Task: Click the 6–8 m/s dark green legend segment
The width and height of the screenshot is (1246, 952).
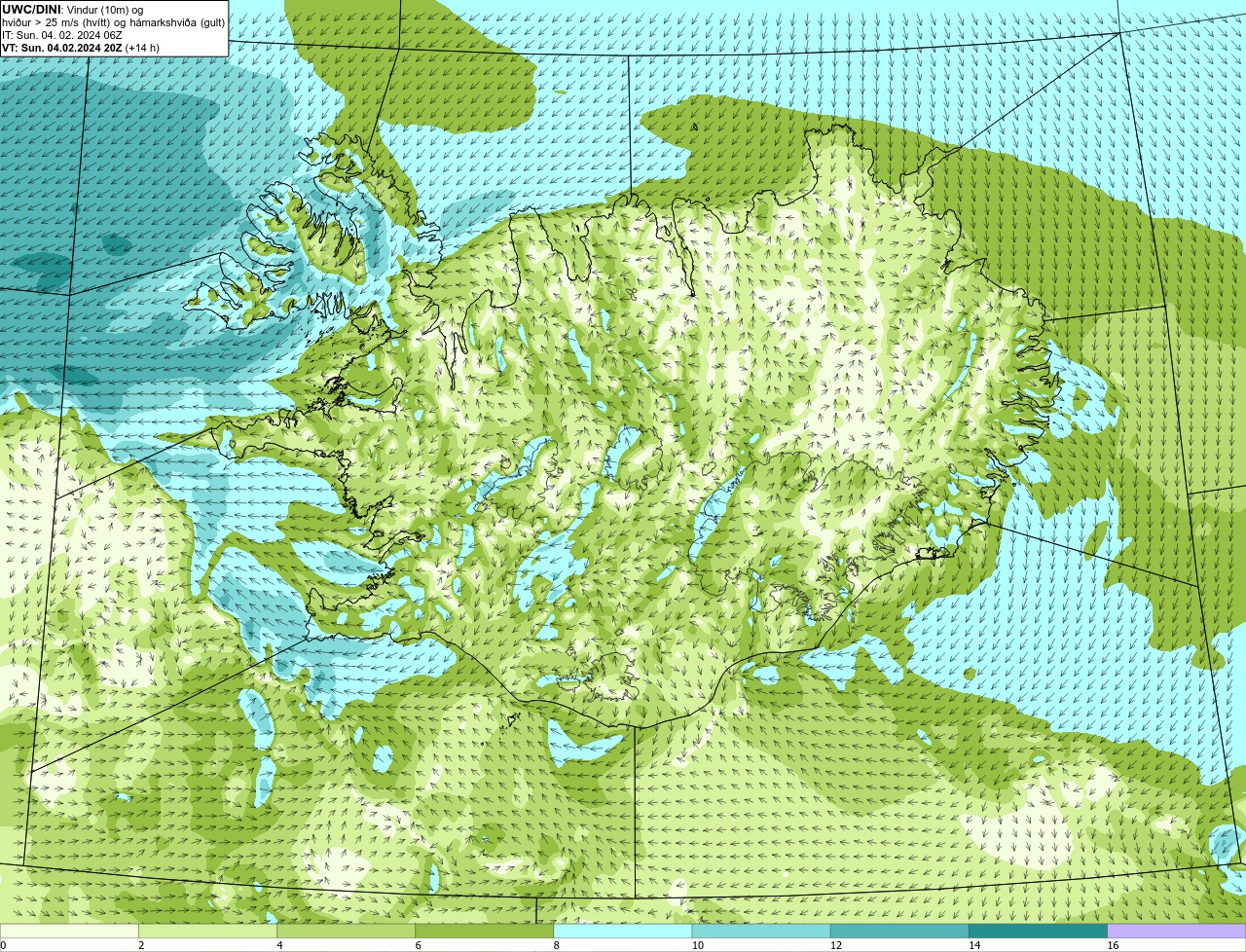Action: pyautogui.click(x=484, y=931)
